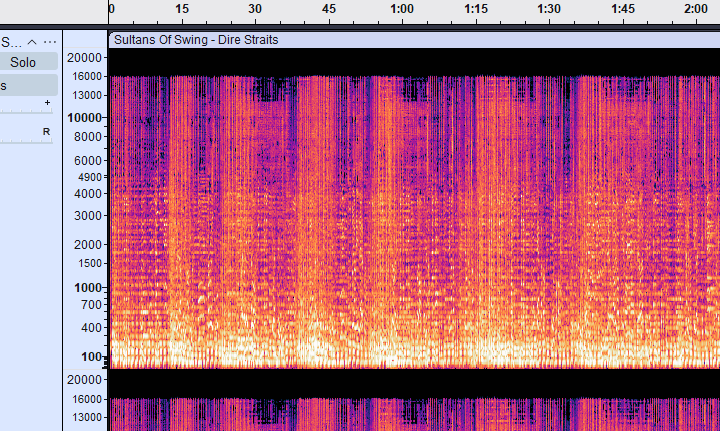The image size is (720, 431).
Task: Click the 0 mark on the timeline ruler
Action: click(111, 10)
